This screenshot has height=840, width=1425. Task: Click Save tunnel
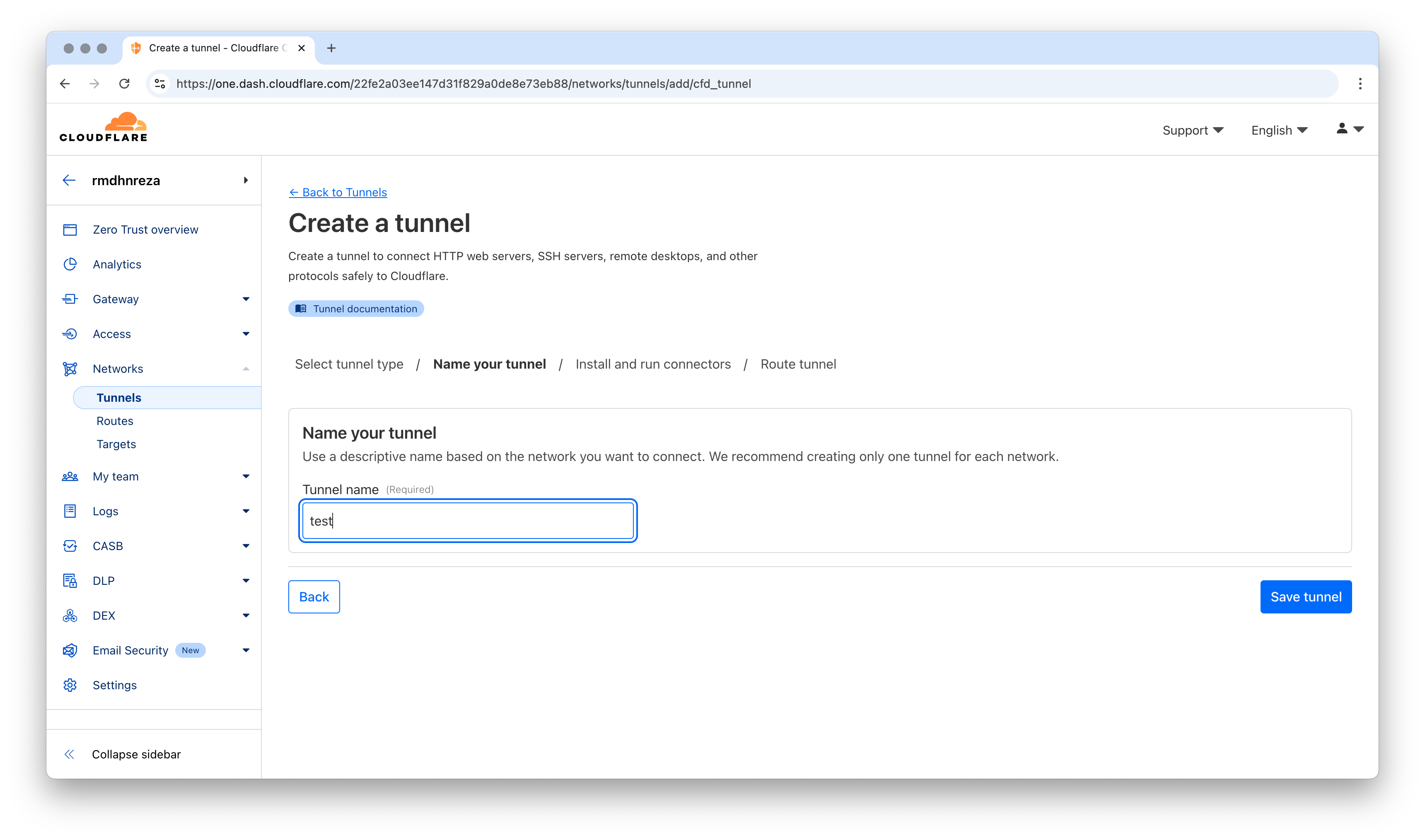click(1306, 596)
